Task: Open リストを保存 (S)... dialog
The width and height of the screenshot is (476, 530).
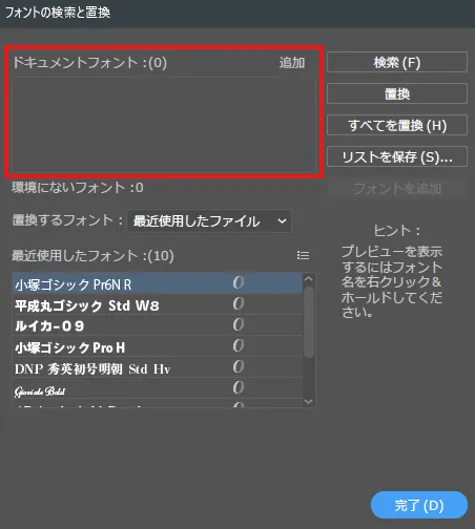Action: [397, 157]
